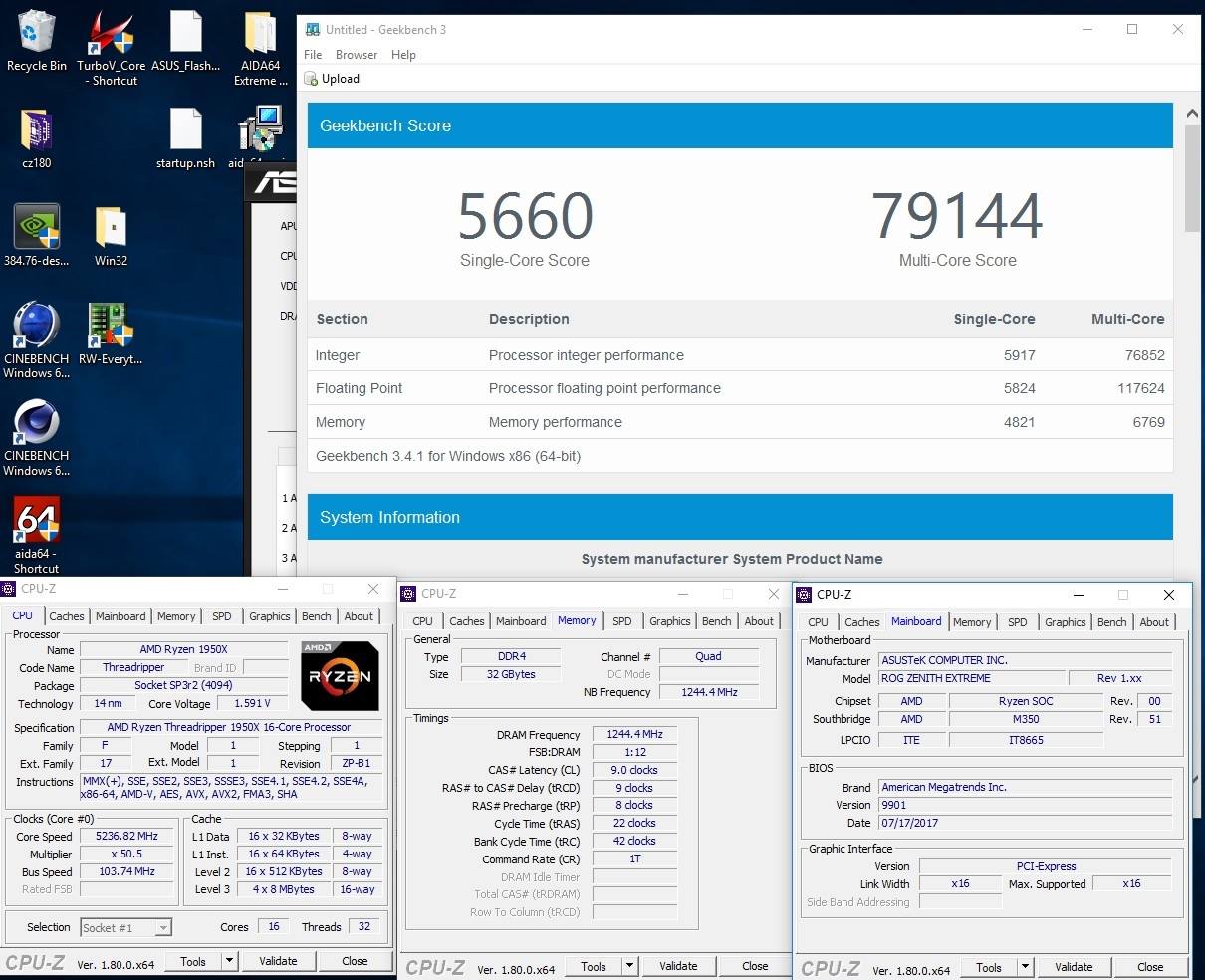Screen dimensions: 1205x980
Task: Click the CAS# Latency 9.0 clocks value
Action: click(634, 770)
